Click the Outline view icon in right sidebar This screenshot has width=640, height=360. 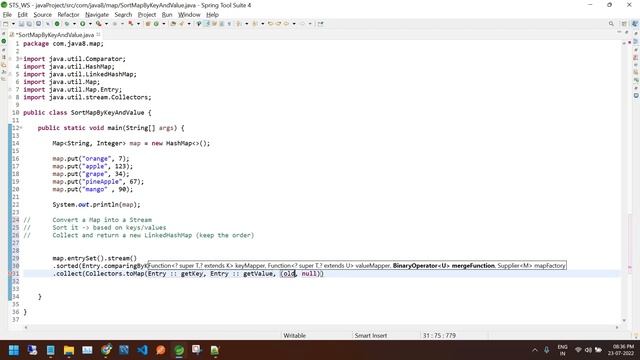tap(636, 41)
